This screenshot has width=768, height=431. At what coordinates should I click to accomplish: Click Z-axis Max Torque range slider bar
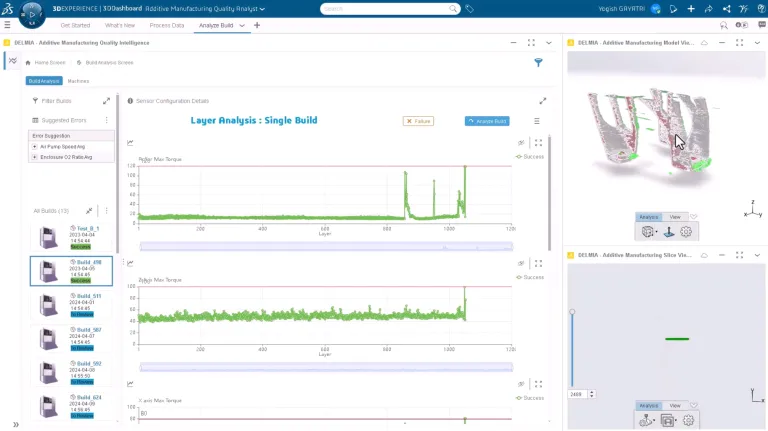pos(326,367)
